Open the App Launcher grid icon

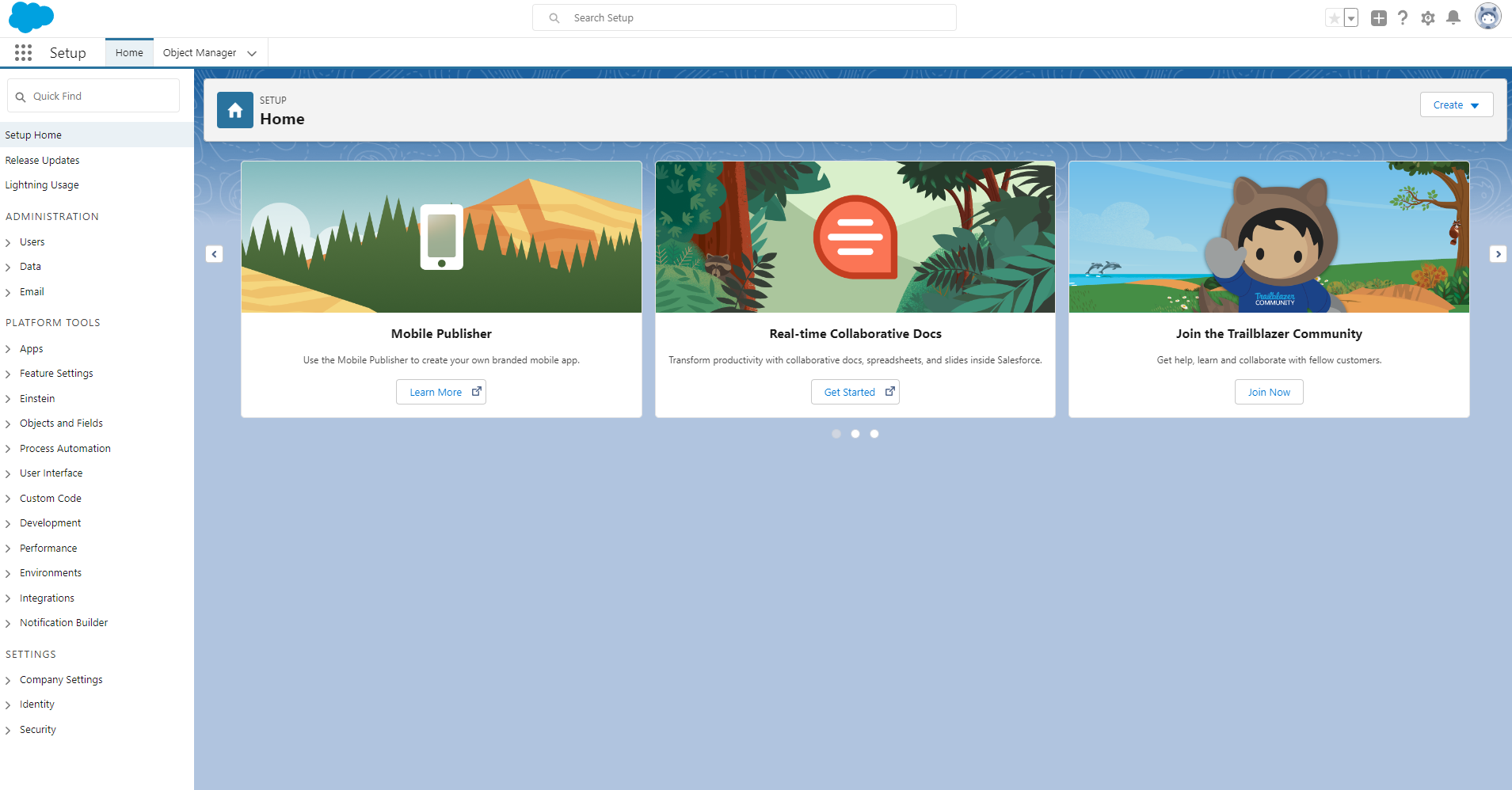pos(23,52)
